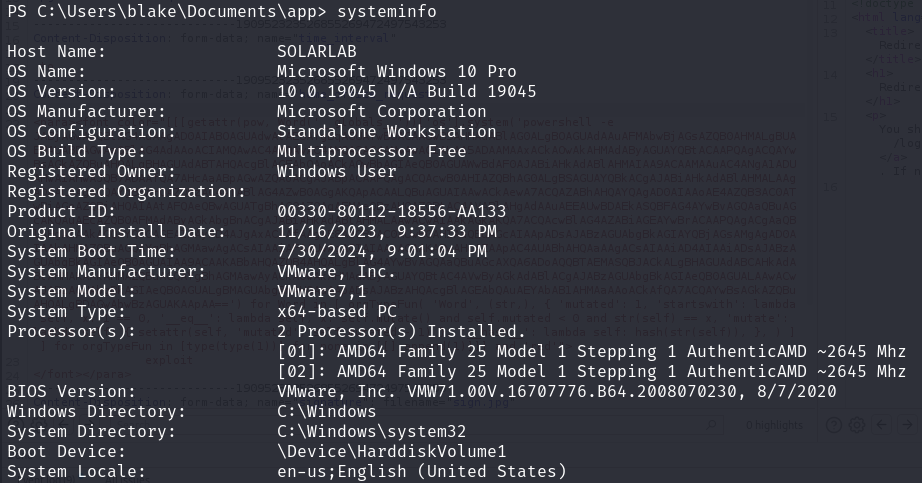Click the 'Boot Device:' label
This screenshot has width=922, height=483.
(x=66, y=452)
